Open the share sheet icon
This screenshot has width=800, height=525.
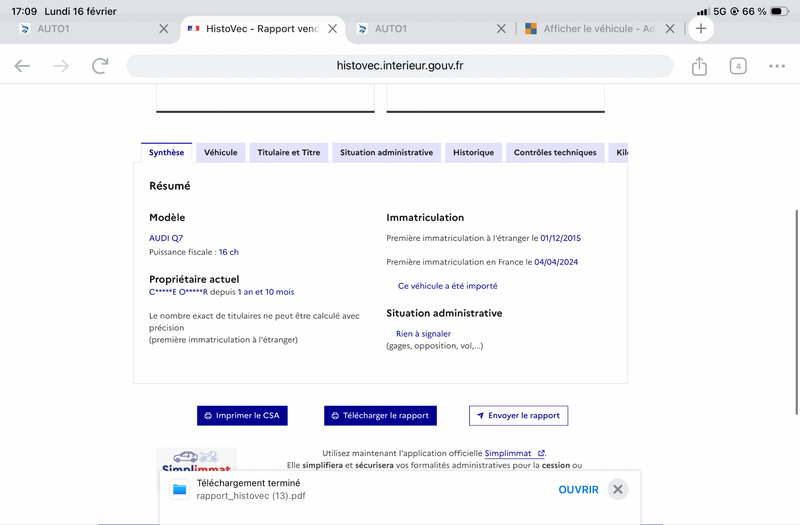point(699,66)
